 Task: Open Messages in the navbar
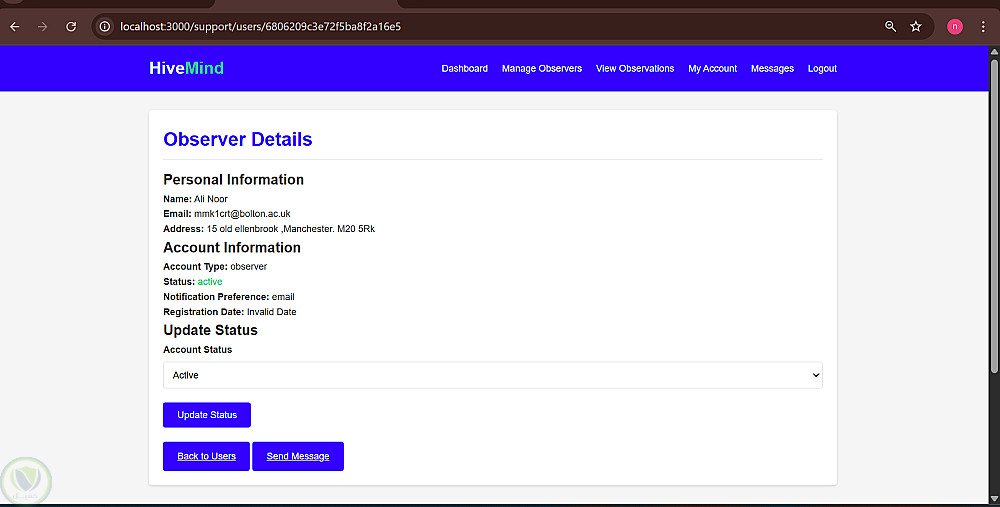pyautogui.click(x=772, y=68)
